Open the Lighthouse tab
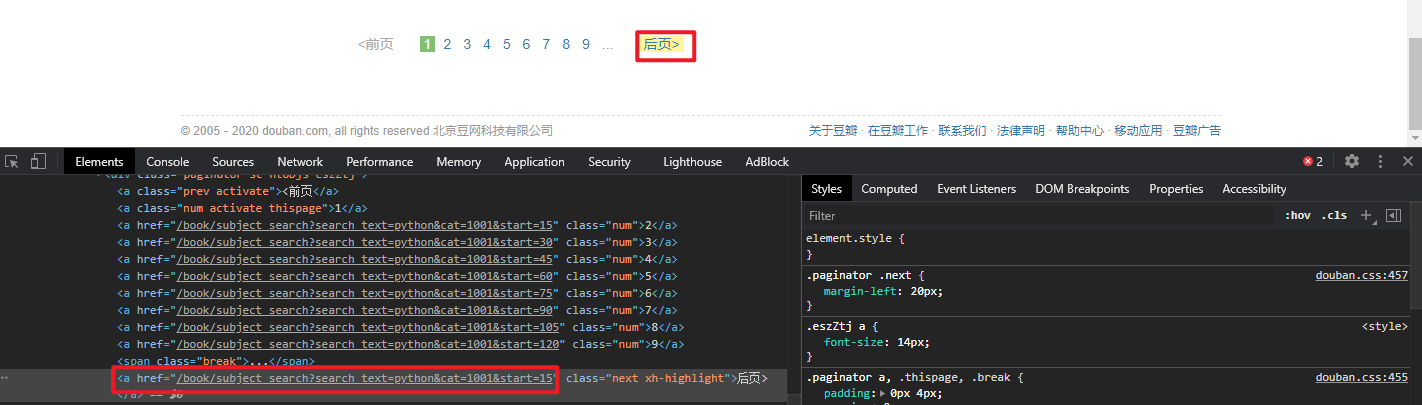 [692, 161]
